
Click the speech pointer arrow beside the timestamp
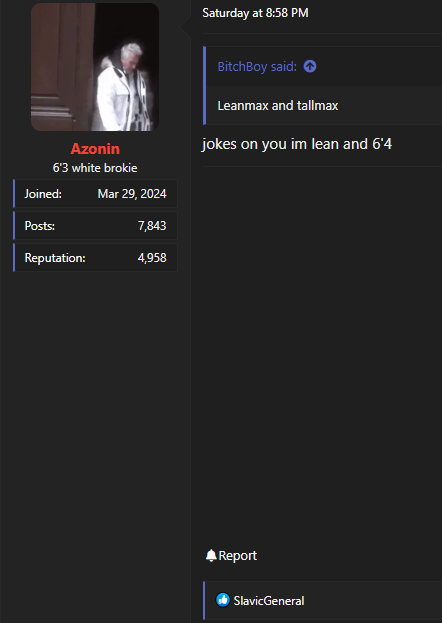[x=186, y=27]
